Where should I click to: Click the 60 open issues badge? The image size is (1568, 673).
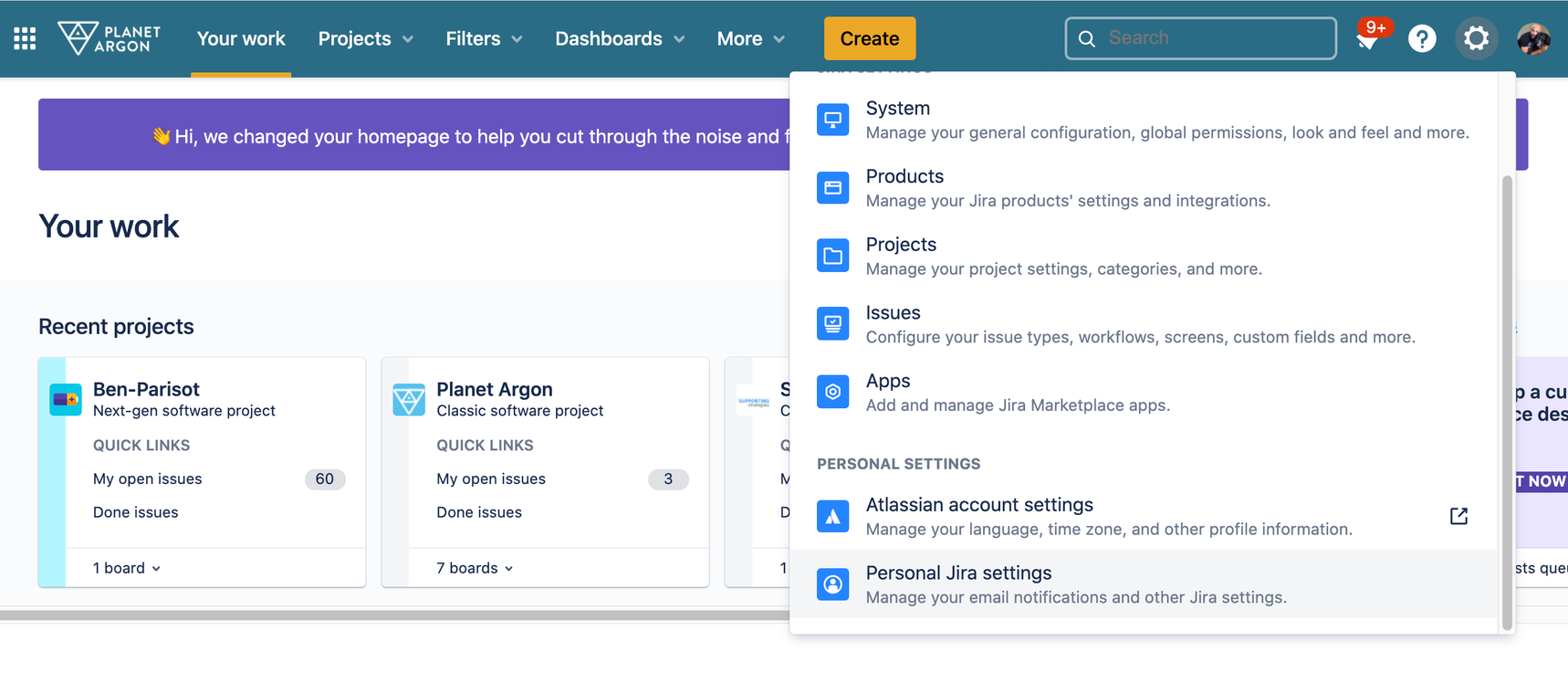pos(325,478)
